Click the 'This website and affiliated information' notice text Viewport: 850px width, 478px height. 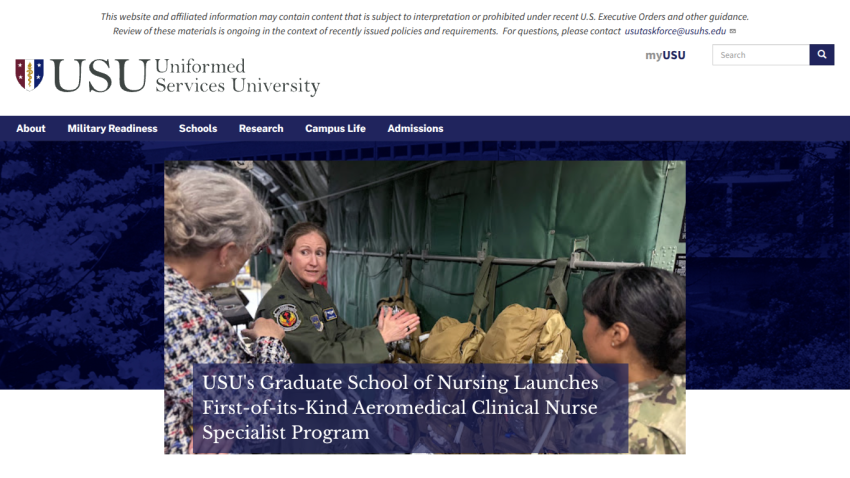[424, 24]
